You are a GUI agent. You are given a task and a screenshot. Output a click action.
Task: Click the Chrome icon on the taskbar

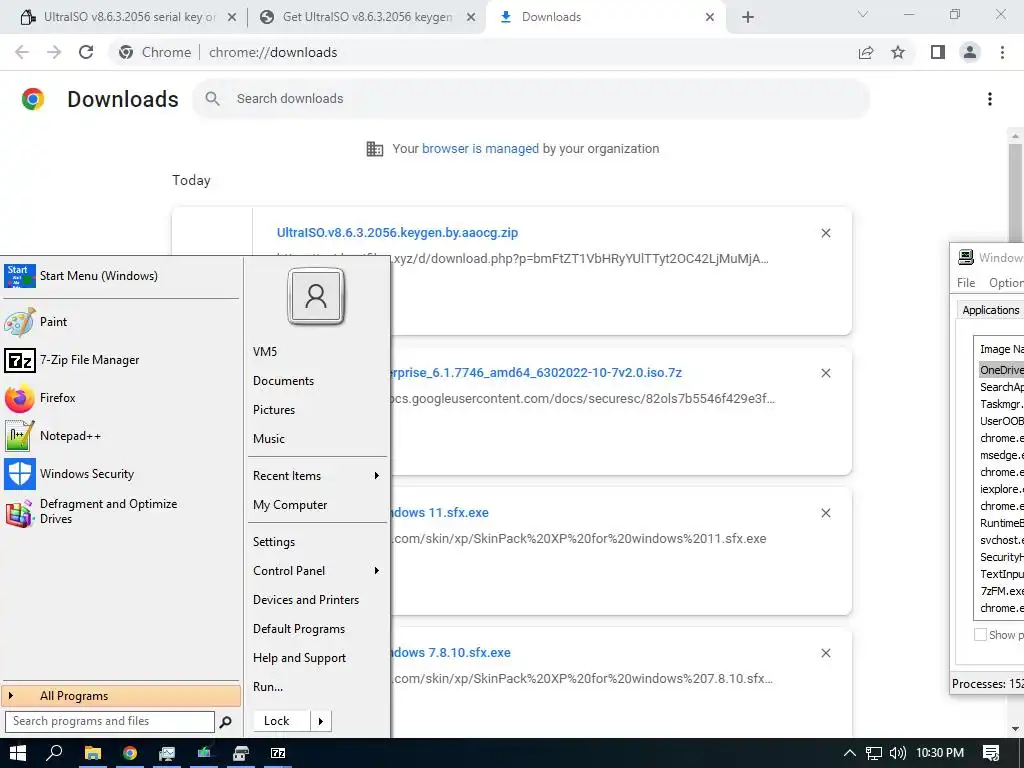(x=130, y=753)
